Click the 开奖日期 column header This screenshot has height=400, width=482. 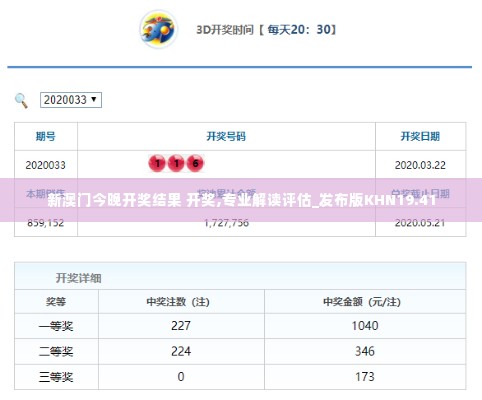pyautogui.click(x=420, y=136)
